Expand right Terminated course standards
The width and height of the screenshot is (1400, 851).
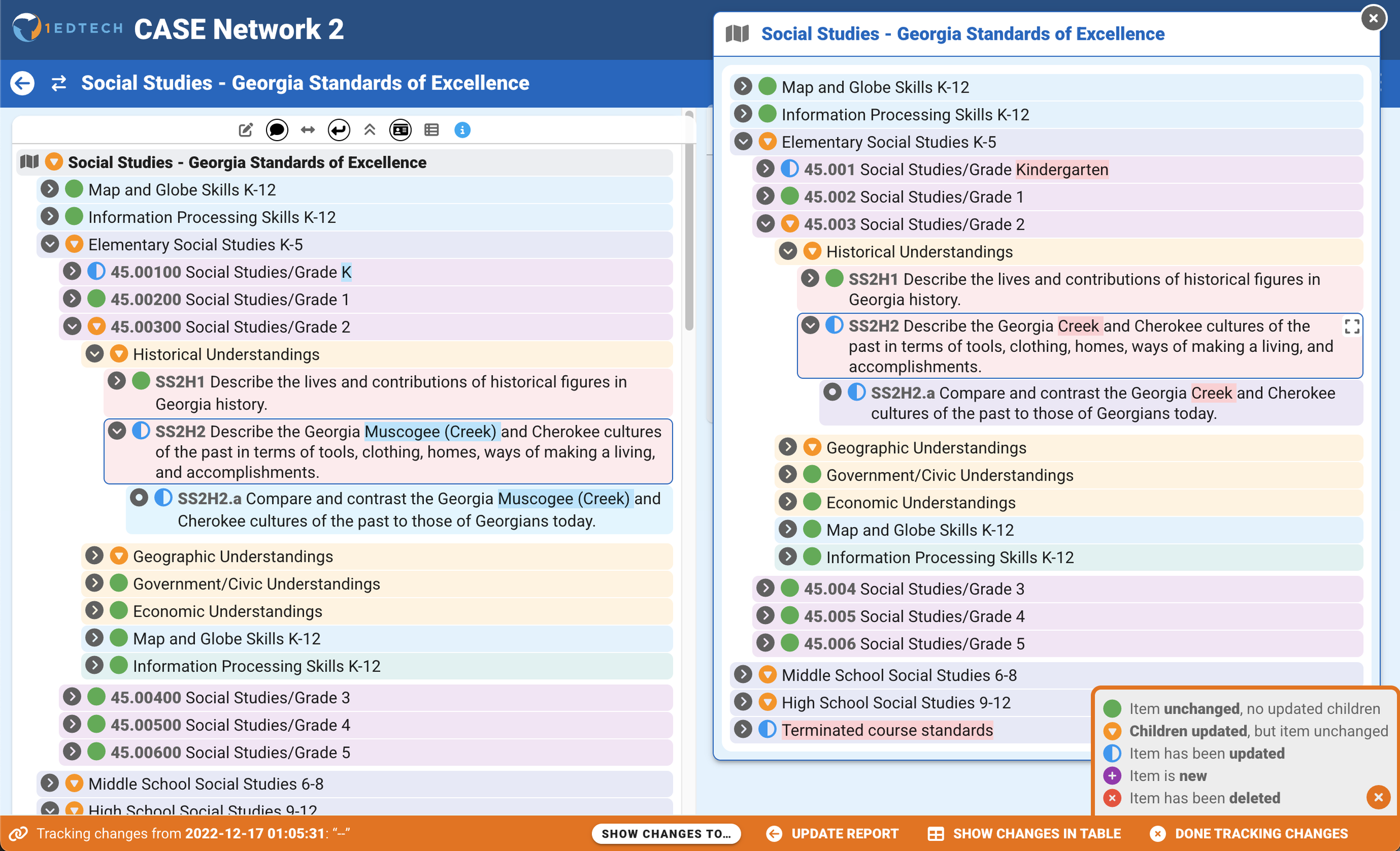(x=743, y=729)
